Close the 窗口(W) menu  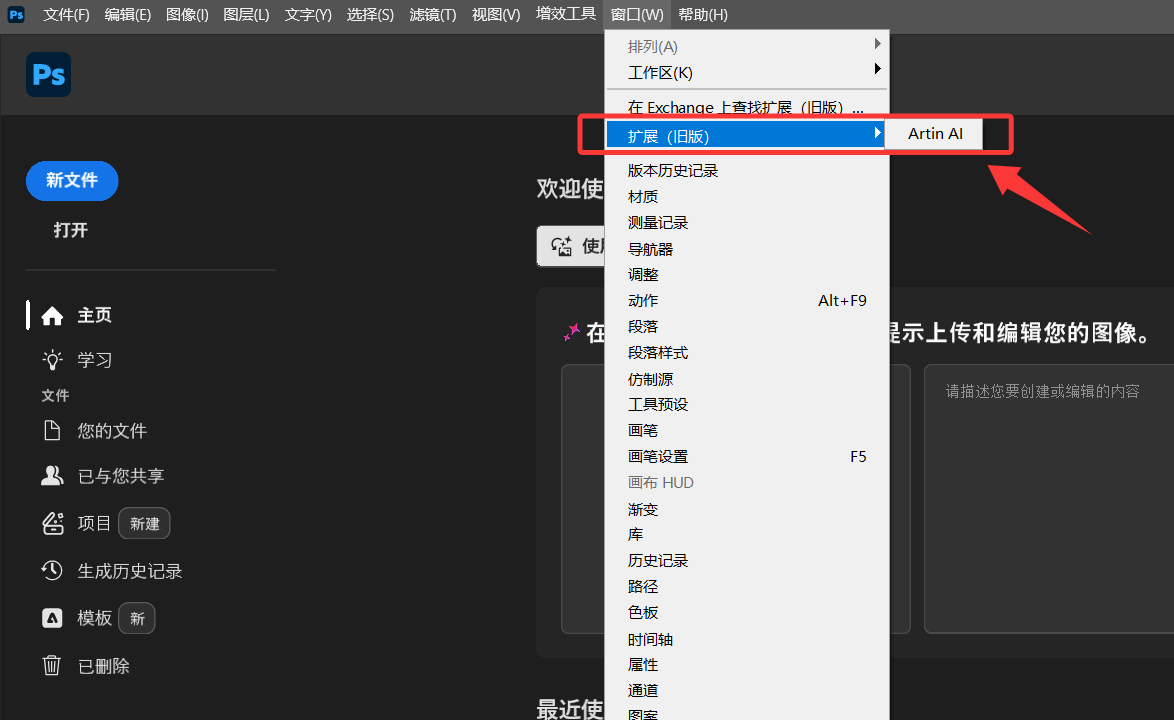[x=636, y=14]
